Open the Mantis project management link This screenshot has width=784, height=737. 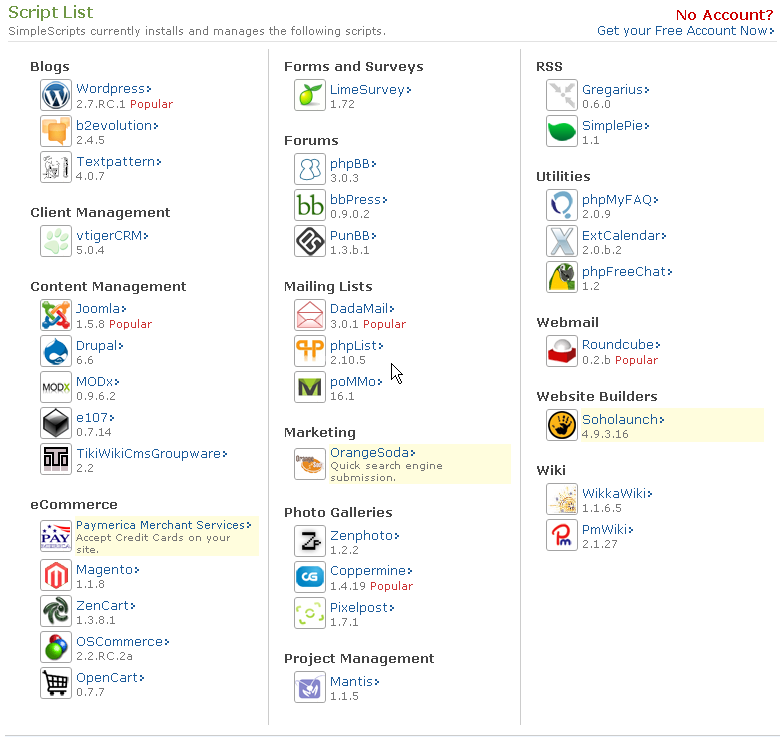(x=354, y=682)
